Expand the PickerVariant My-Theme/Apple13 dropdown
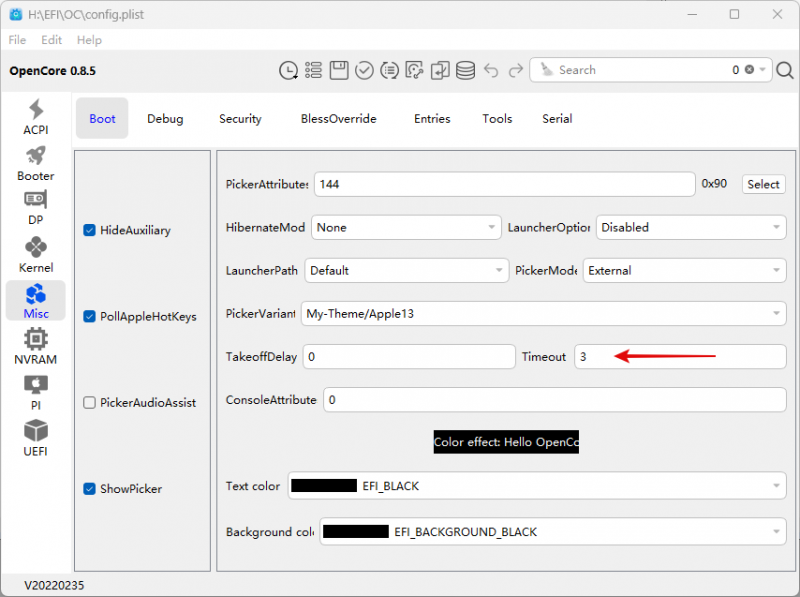Image resolution: width=800 pixels, height=597 pixels. point(543,313)
